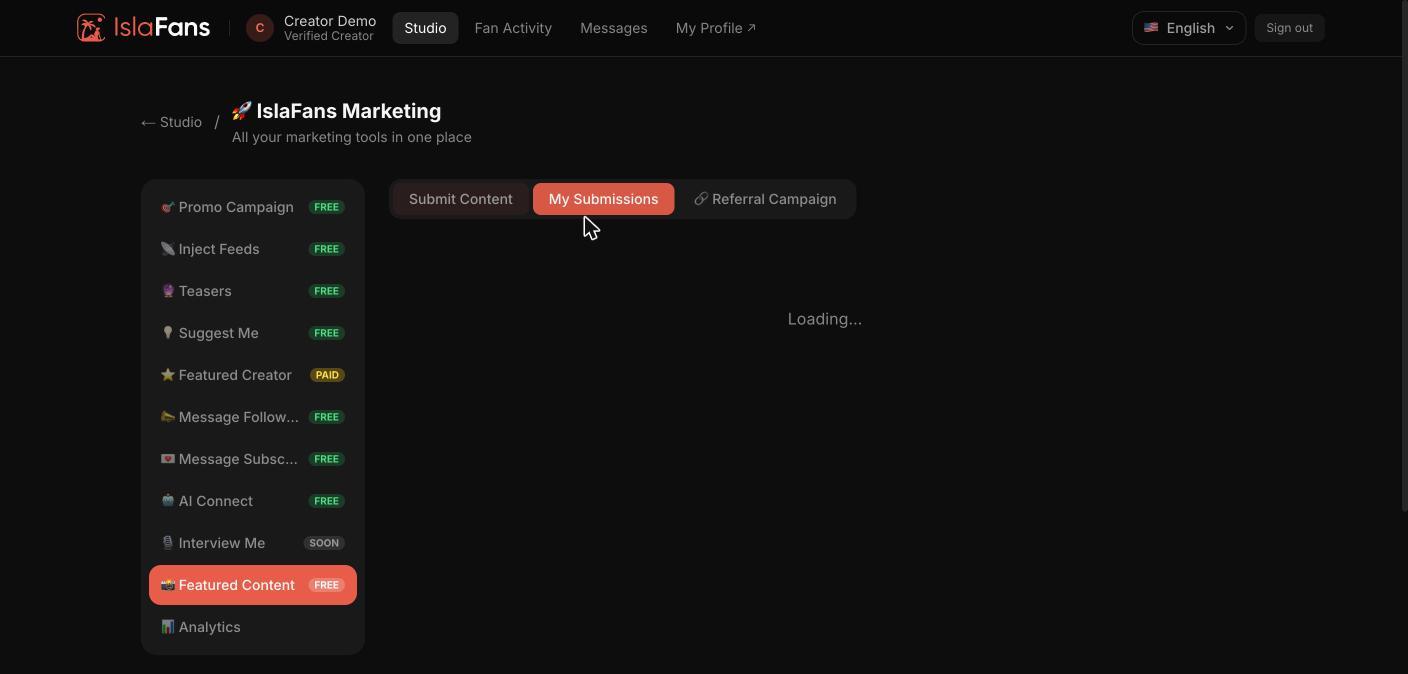Image resolution: width=1408 pixels, height=674 pixels.
Task: Click the Loading... status text
Action: pos(825,319)
